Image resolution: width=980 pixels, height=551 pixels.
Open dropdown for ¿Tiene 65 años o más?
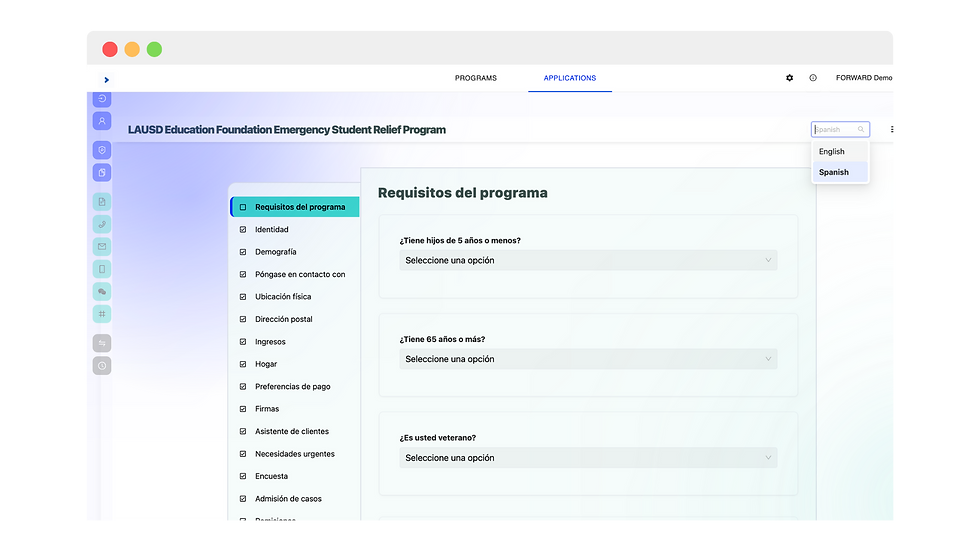[x=588, y=359]
